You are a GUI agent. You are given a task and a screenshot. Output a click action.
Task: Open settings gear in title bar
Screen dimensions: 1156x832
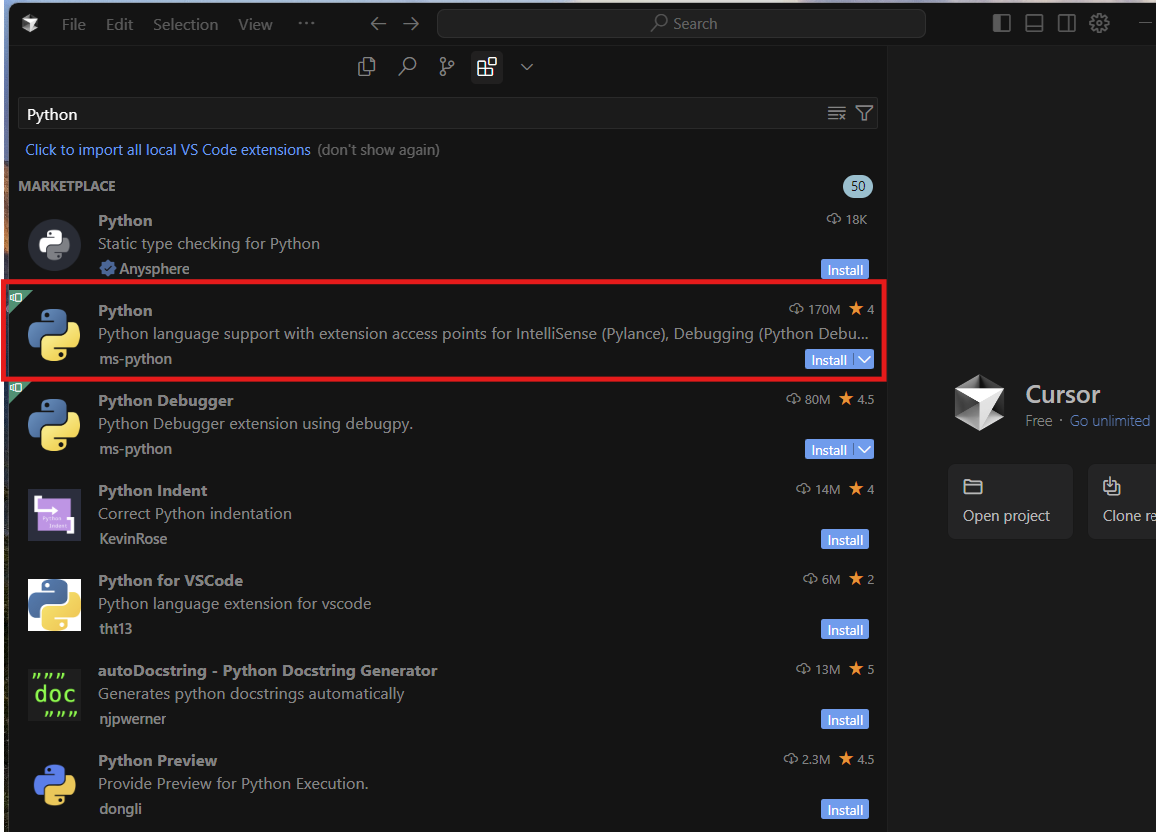click(1099, 24)
